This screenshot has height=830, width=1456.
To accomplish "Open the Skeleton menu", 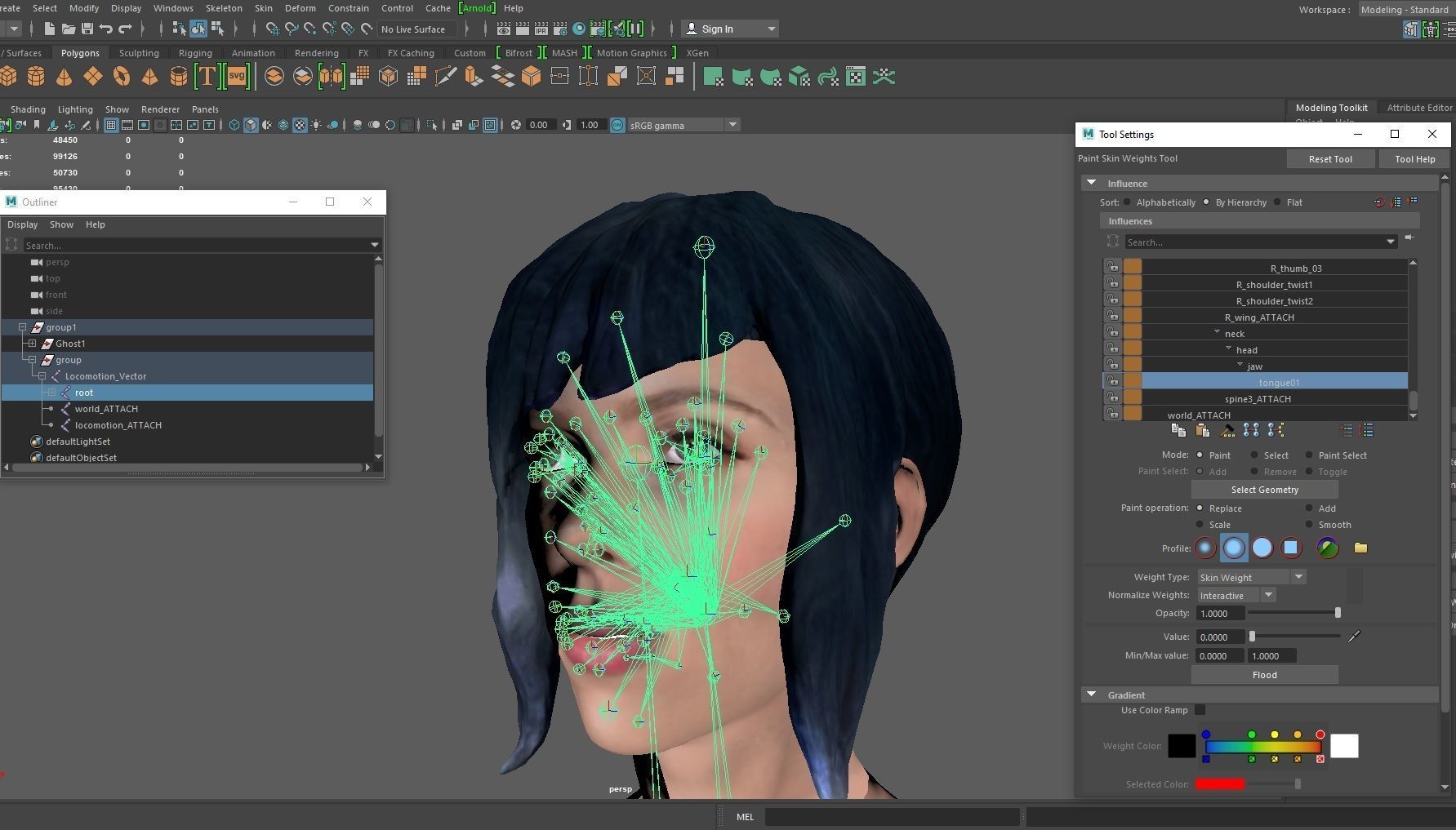I will pos(224,8).
